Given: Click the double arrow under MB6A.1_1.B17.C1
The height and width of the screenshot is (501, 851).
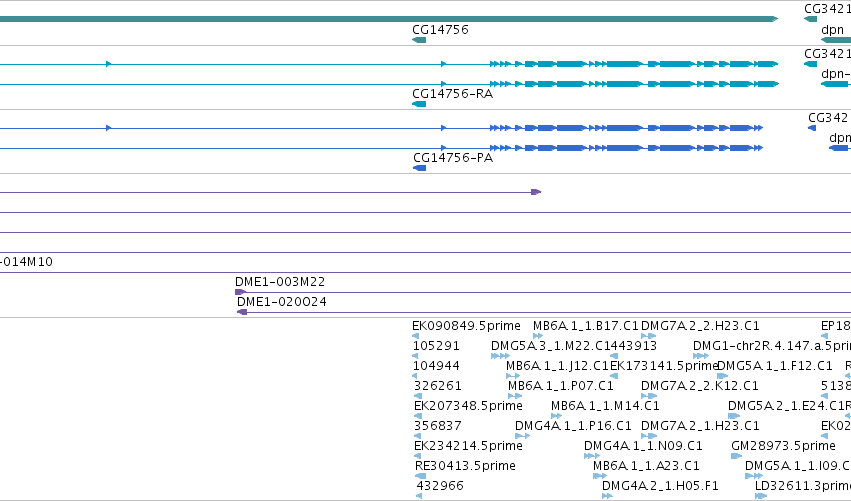Looking at the screenshot, I should [x=538, y=336].
